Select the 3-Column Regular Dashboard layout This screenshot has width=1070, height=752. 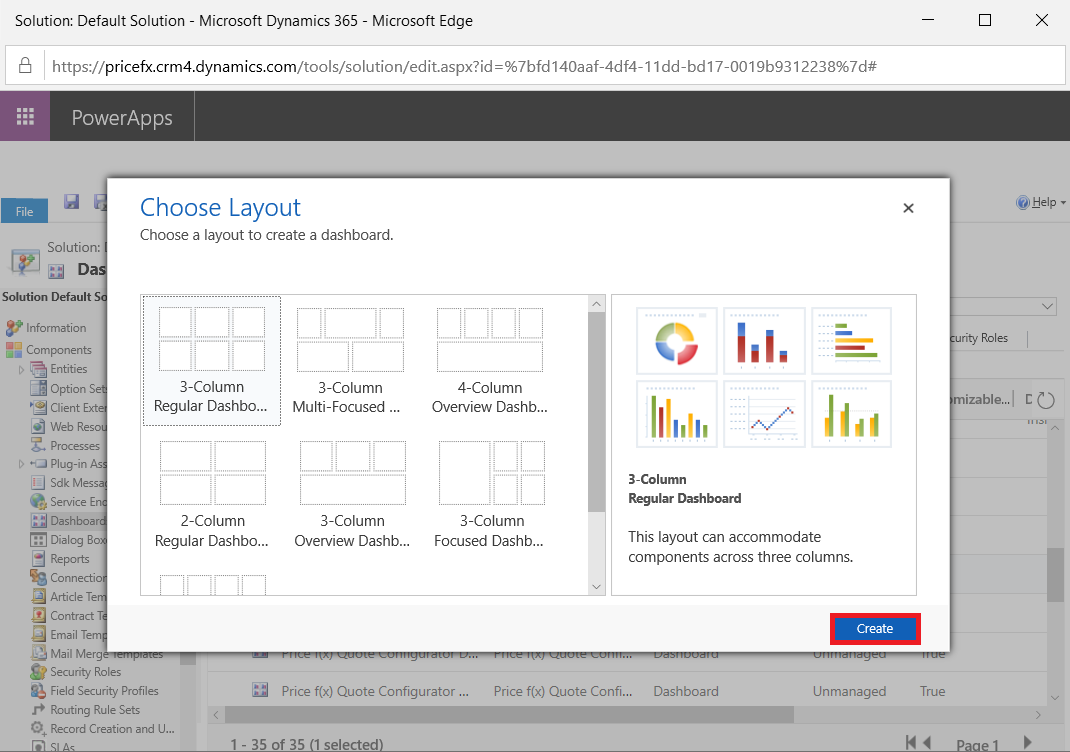point(211,360)
